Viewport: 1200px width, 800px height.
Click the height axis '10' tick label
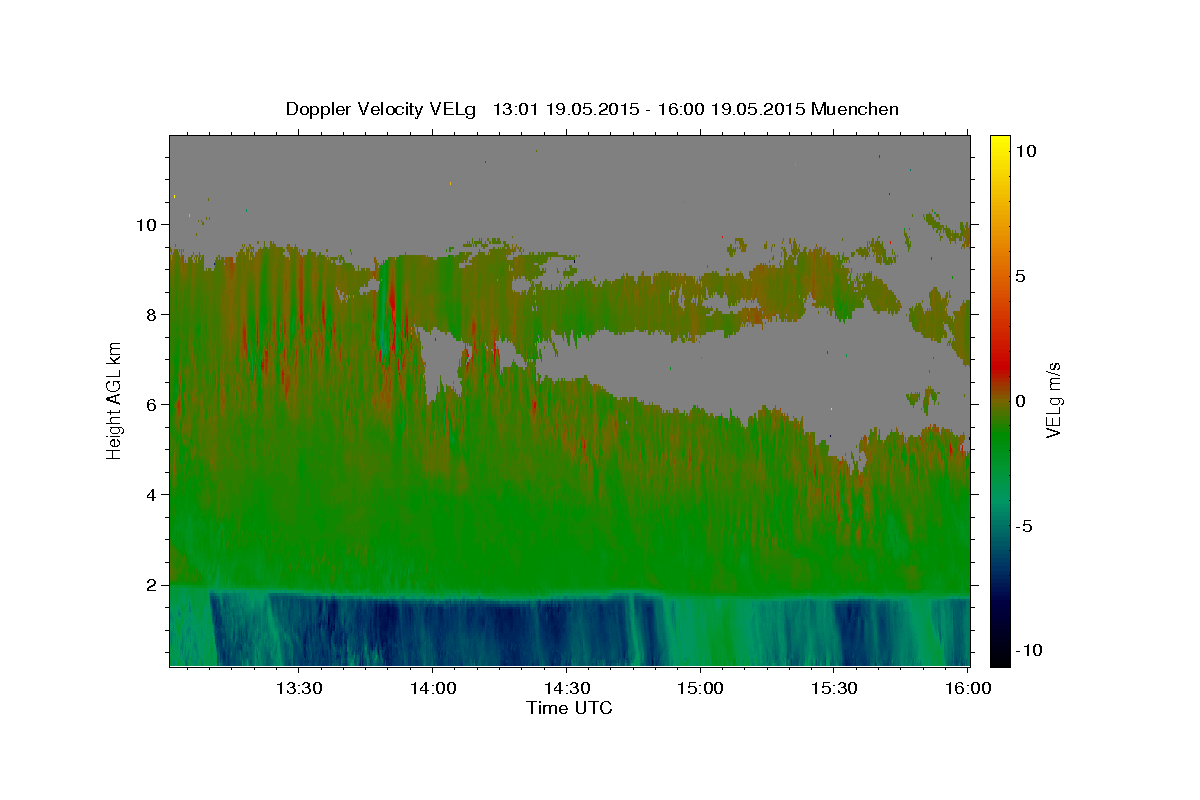pyautogui.click(x=148, y=224)
